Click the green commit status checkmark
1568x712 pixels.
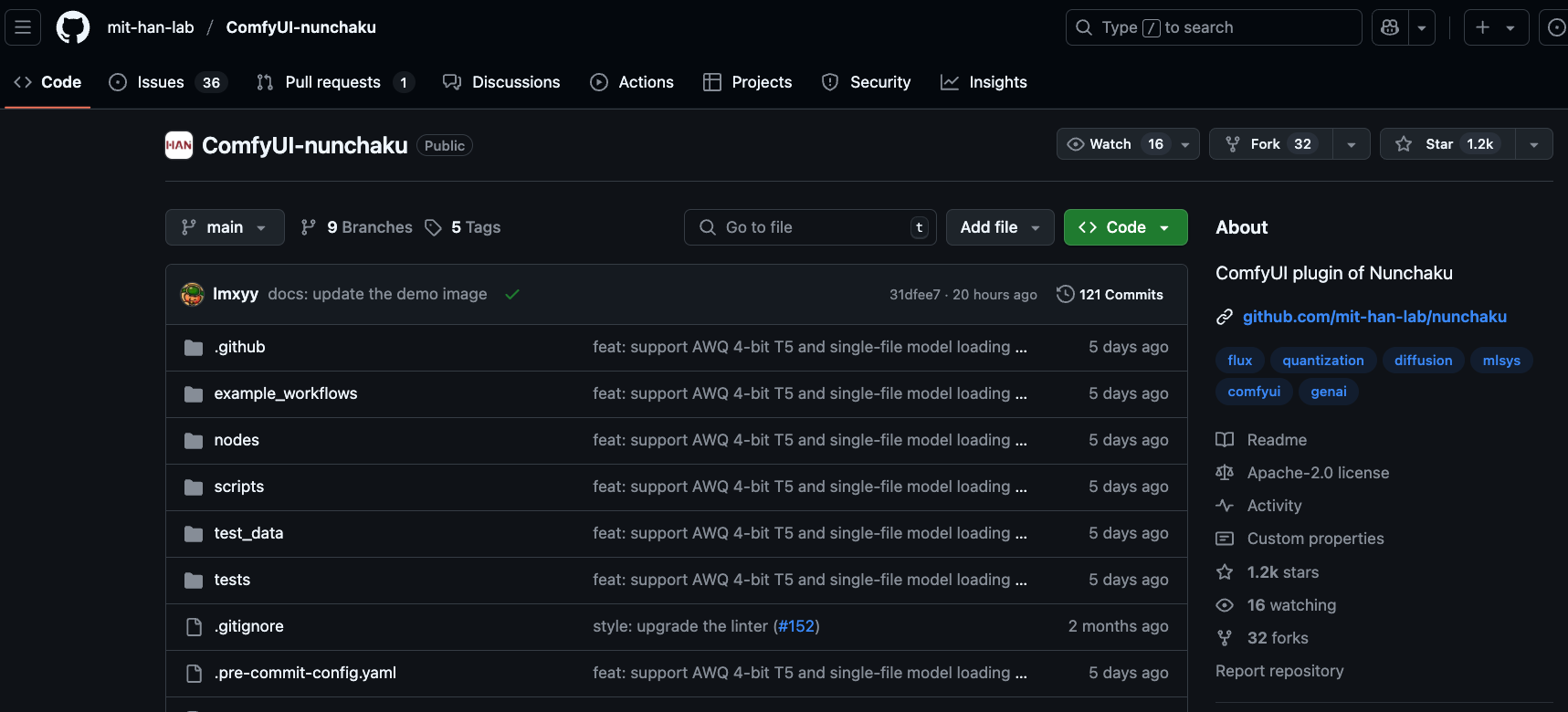(512, 294)
